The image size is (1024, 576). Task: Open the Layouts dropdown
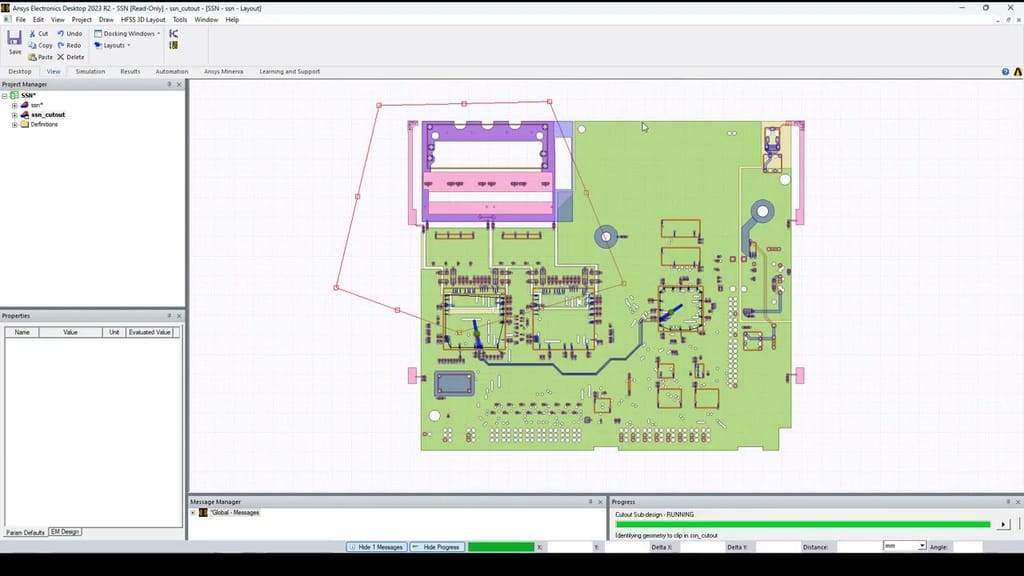click(113, 45)
